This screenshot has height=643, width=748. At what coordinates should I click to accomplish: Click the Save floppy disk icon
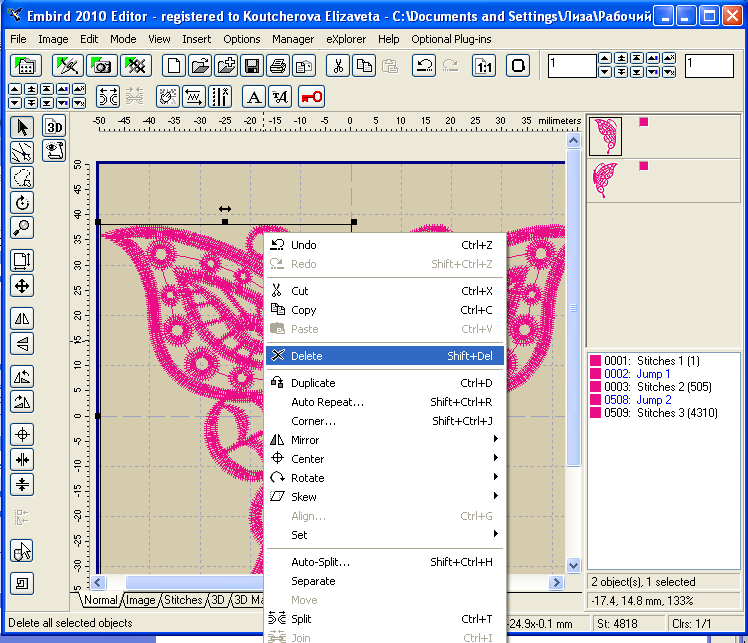[x=252, y=66]
